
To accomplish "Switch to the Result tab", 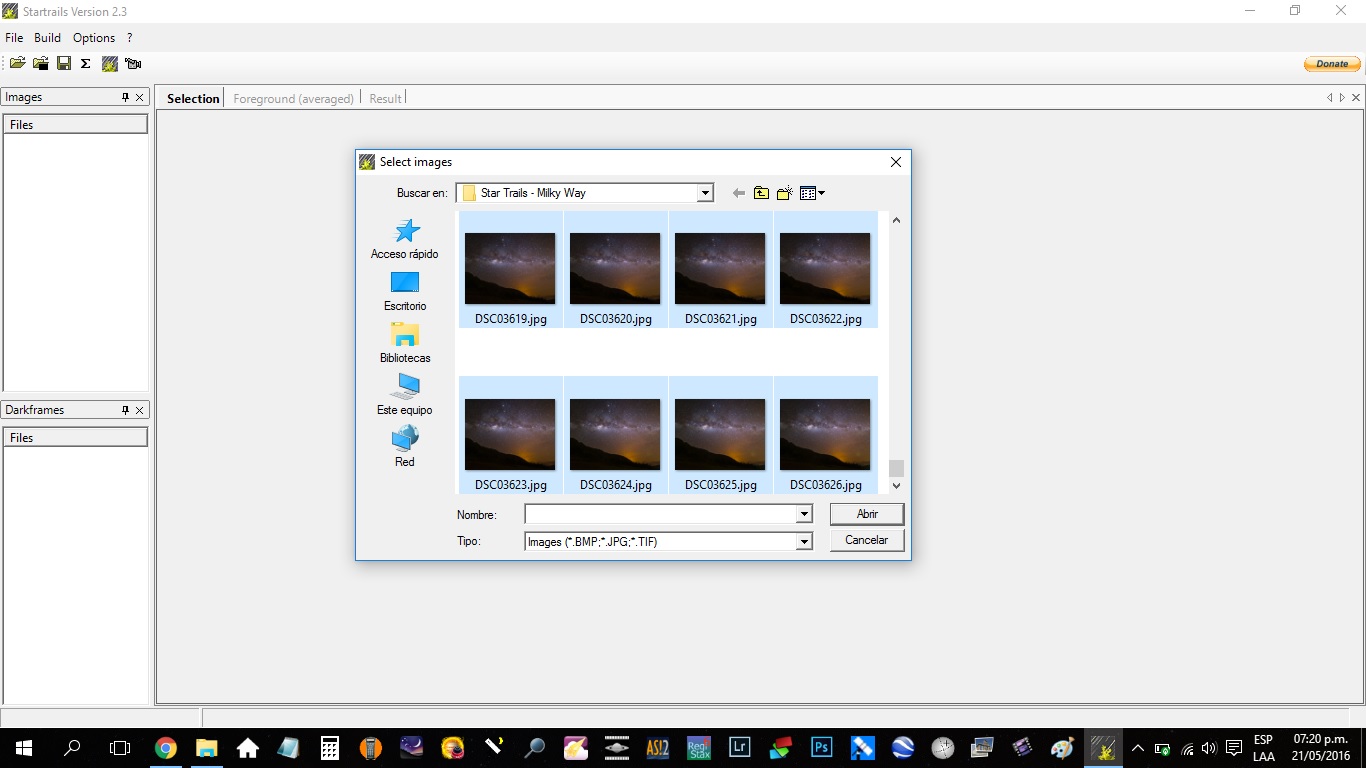I will 385,98.
